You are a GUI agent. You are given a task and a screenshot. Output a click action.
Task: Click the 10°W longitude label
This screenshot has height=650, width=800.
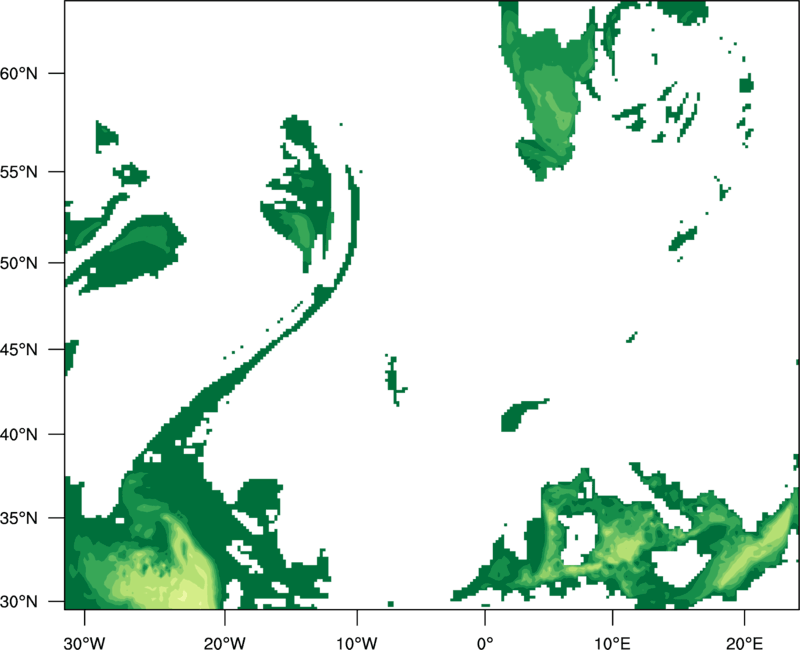coord(357,643)
